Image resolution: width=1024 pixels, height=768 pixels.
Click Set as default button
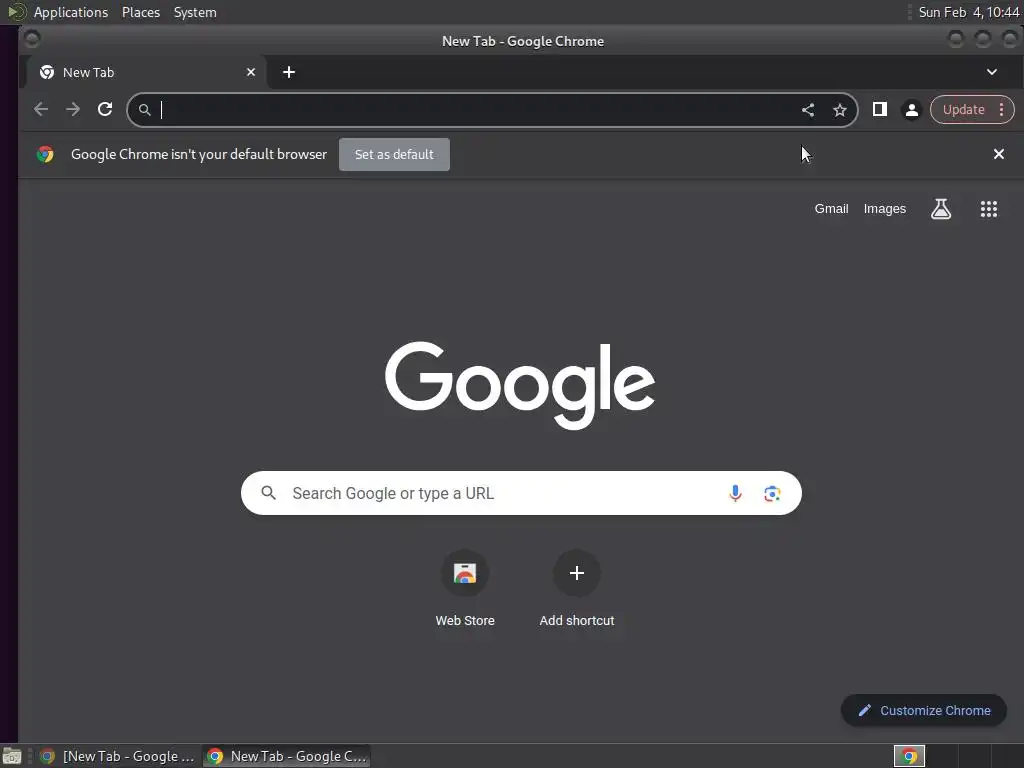pos(394,154)
